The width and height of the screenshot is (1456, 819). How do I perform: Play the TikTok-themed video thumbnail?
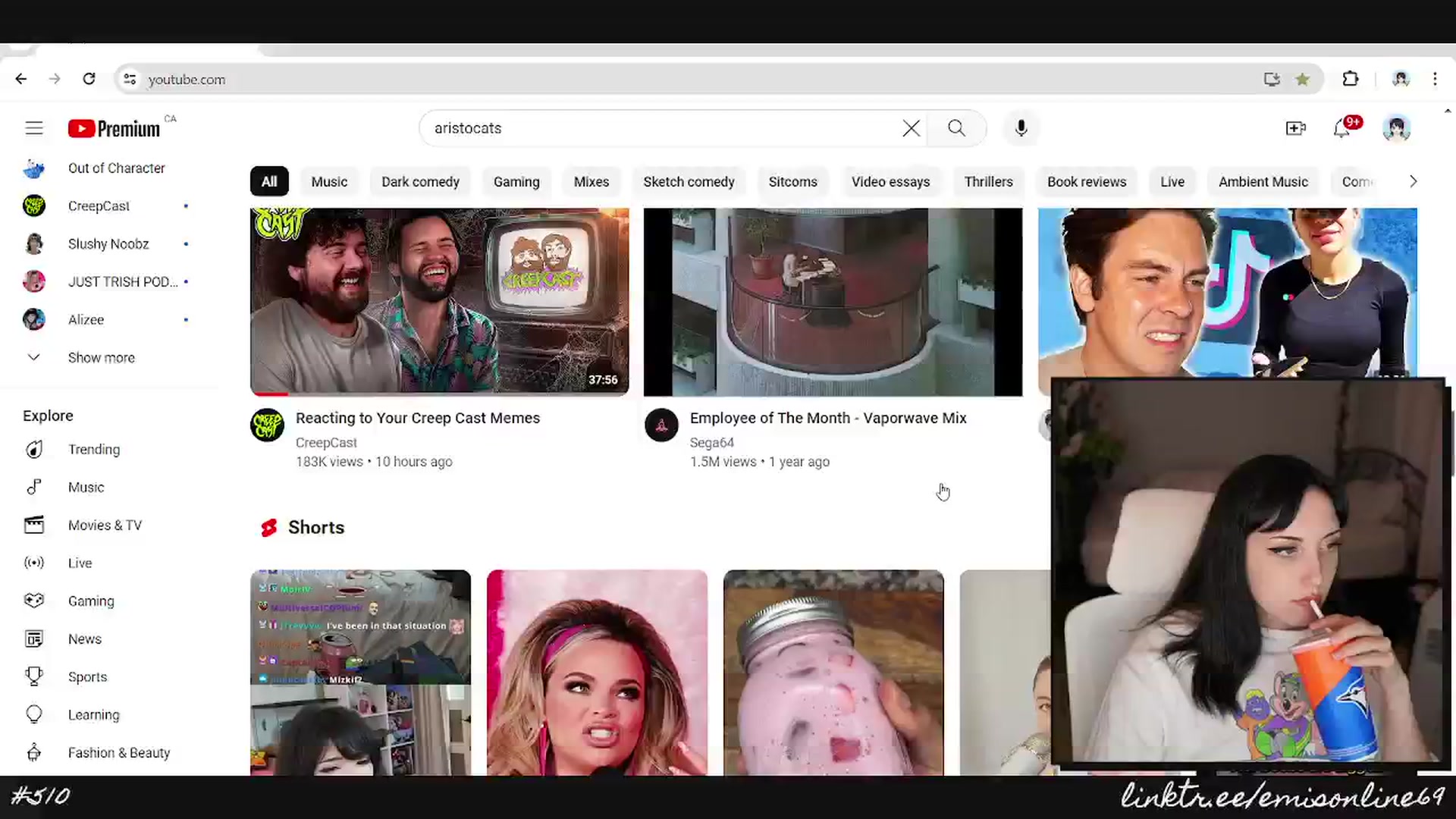(x=1227, y=292)
